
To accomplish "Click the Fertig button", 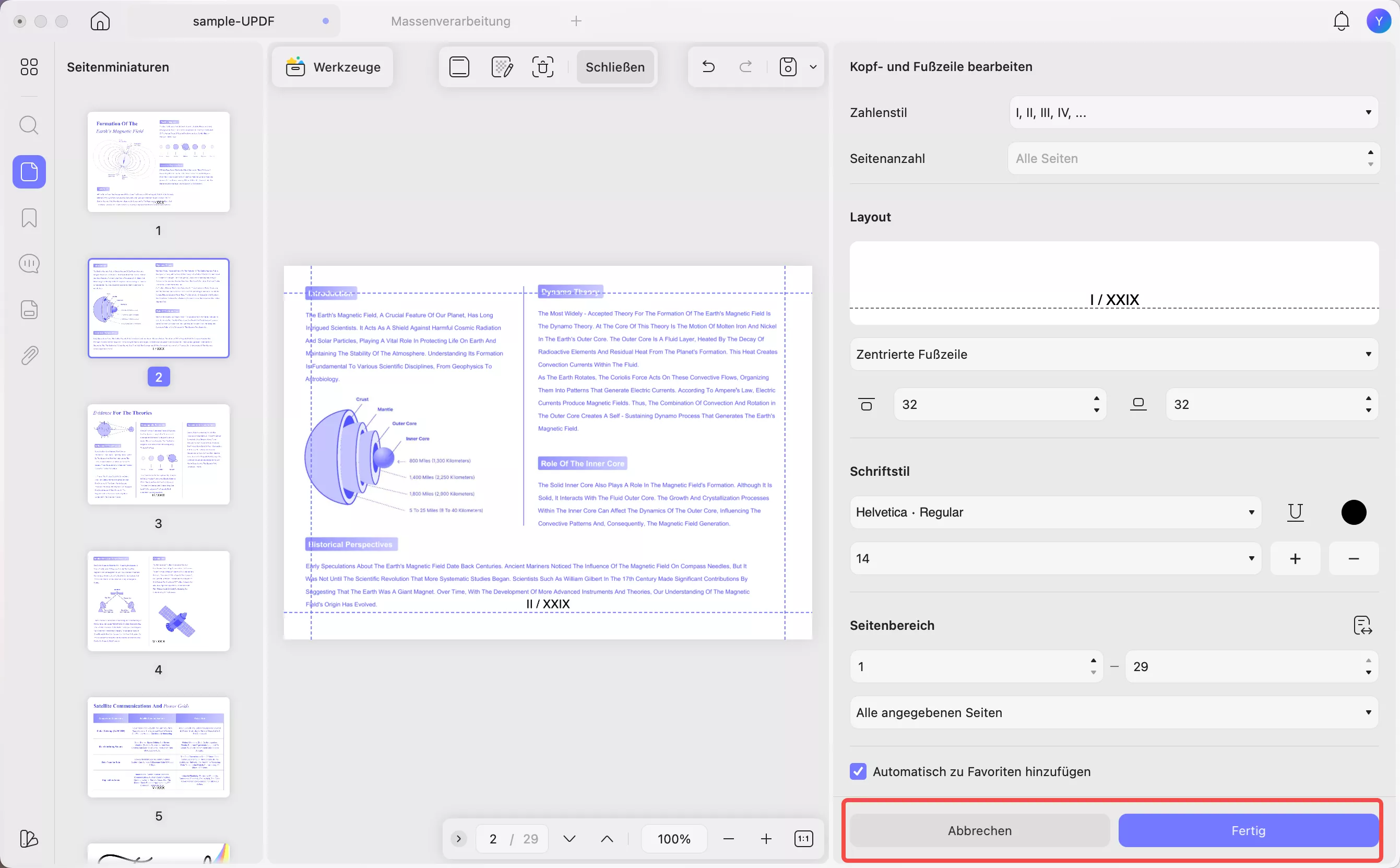I will tap(1248, 831).
